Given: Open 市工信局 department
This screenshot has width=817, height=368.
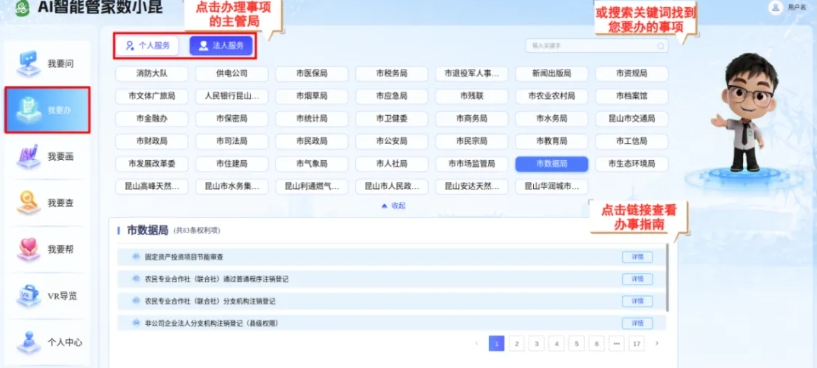Looking at the screenshot, I should click(632, 141).
